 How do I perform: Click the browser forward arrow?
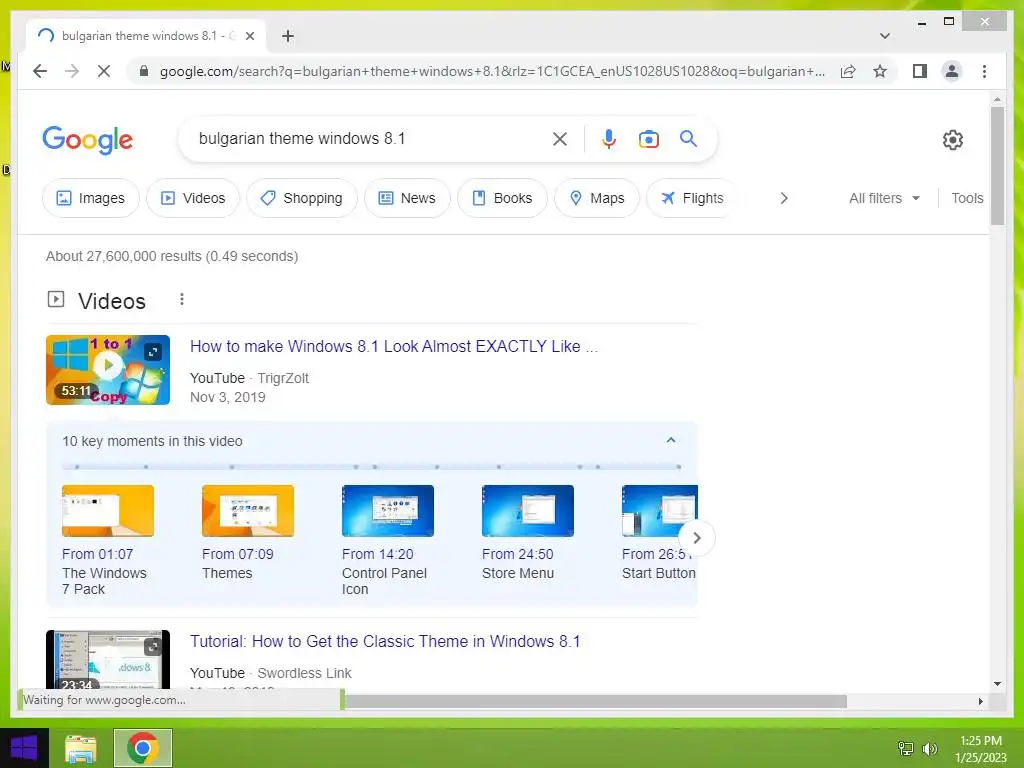(72, 71)
